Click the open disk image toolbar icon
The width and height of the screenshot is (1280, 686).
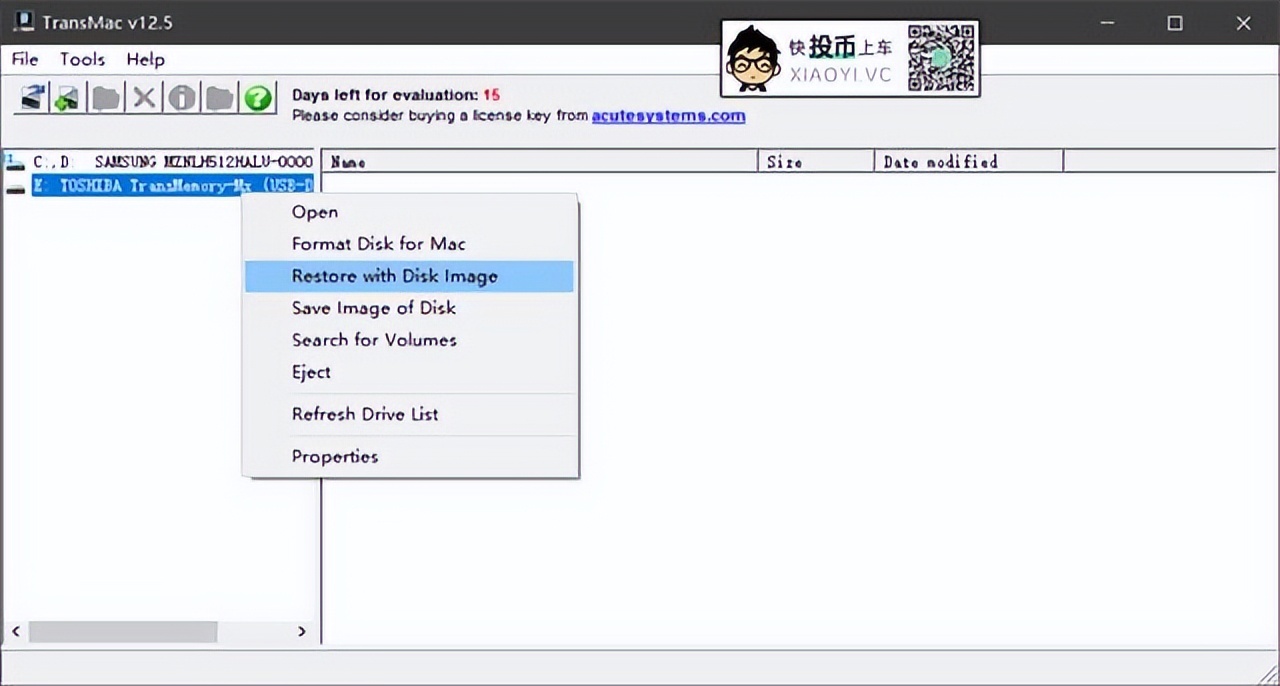pyautogui.click(x=33, y=98)
